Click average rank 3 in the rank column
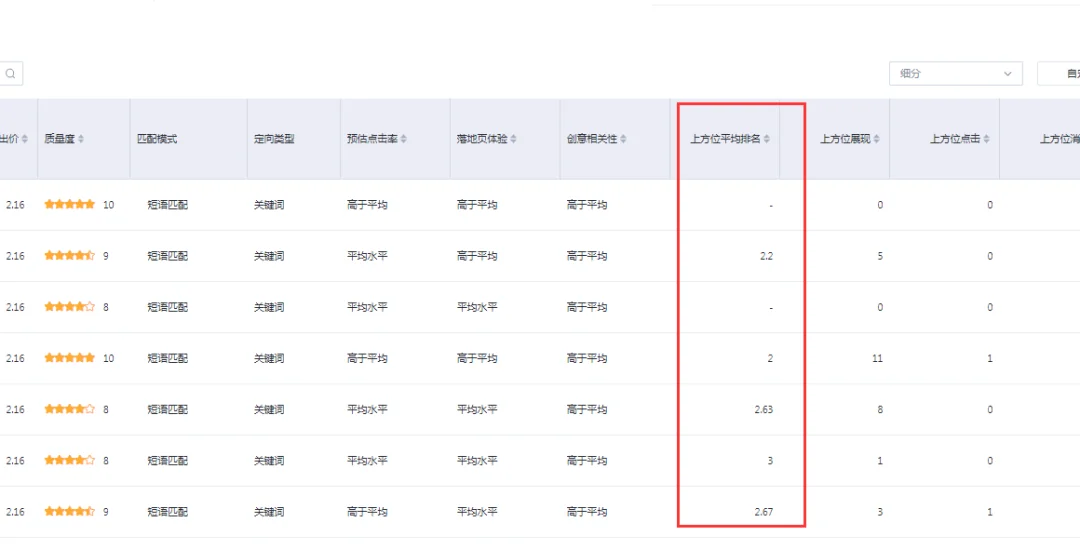This screenshot has width=1080, height=549. coord(770,461)
